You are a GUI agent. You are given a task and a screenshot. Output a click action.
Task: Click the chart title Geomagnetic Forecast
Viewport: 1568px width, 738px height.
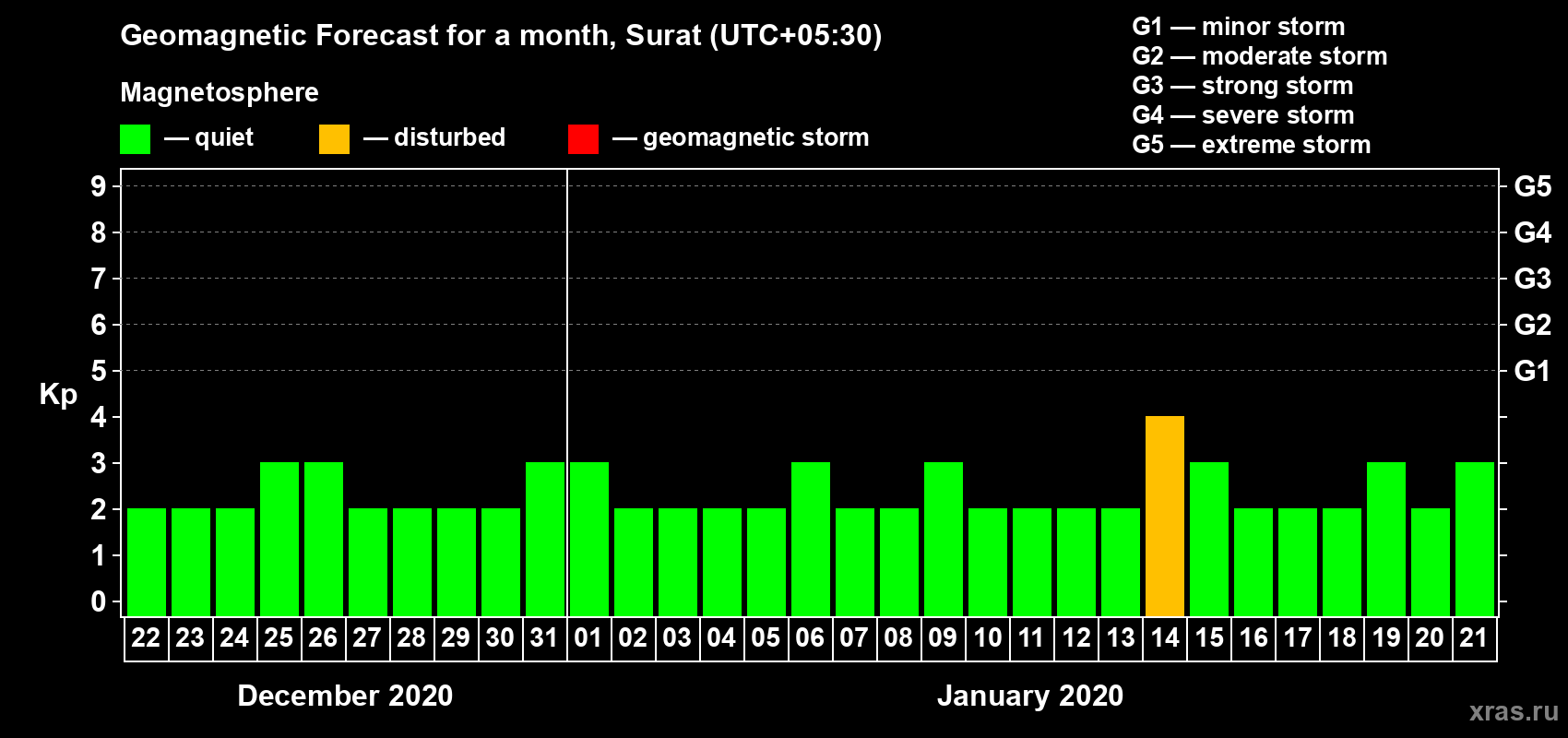(501, 36)
